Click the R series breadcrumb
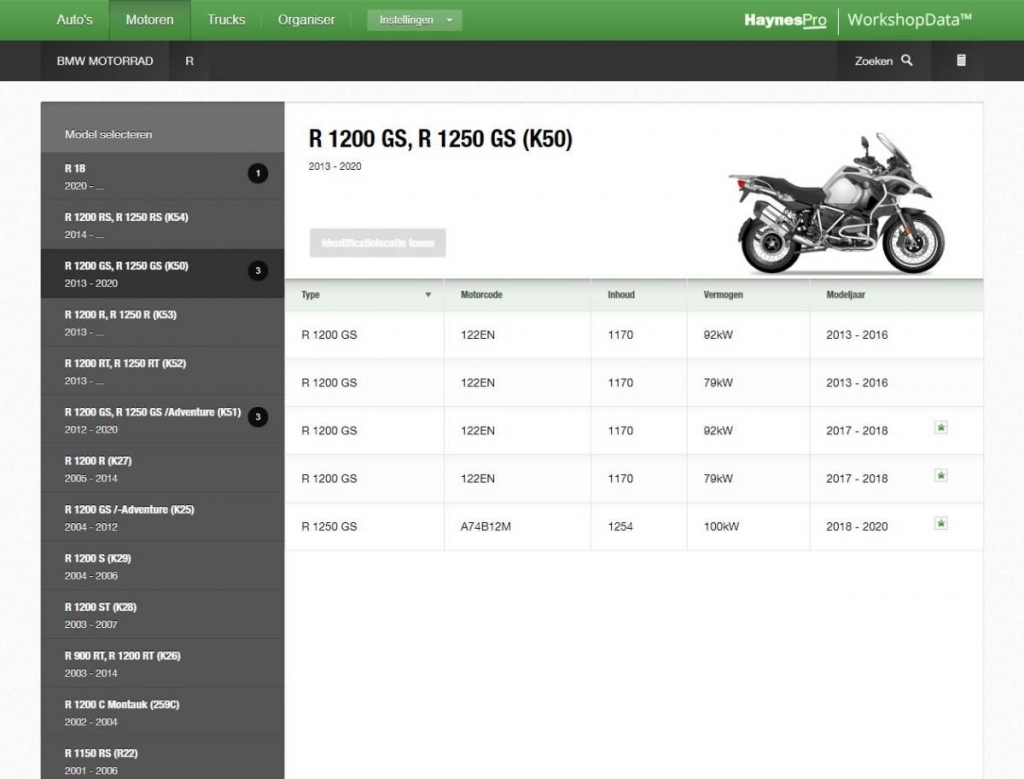 click(x=189, y=61)
